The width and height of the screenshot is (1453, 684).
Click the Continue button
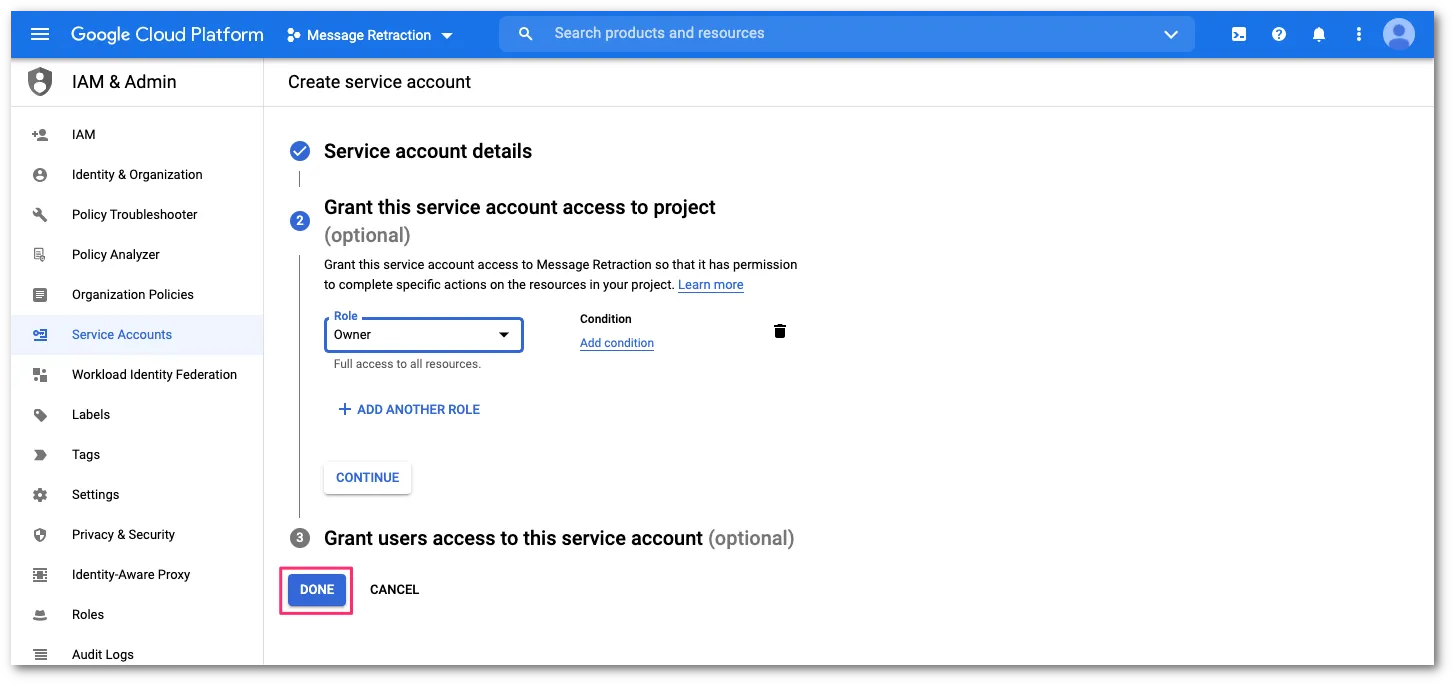point(367,478)
